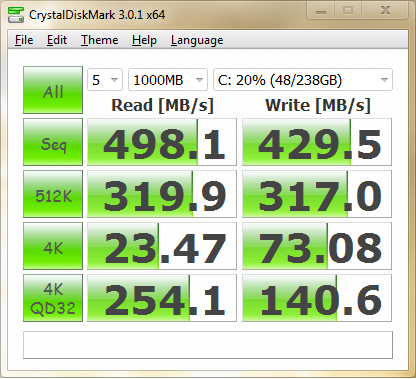Click 4K write result 73.08
This screenshot has width=416, height=379.
317,246
